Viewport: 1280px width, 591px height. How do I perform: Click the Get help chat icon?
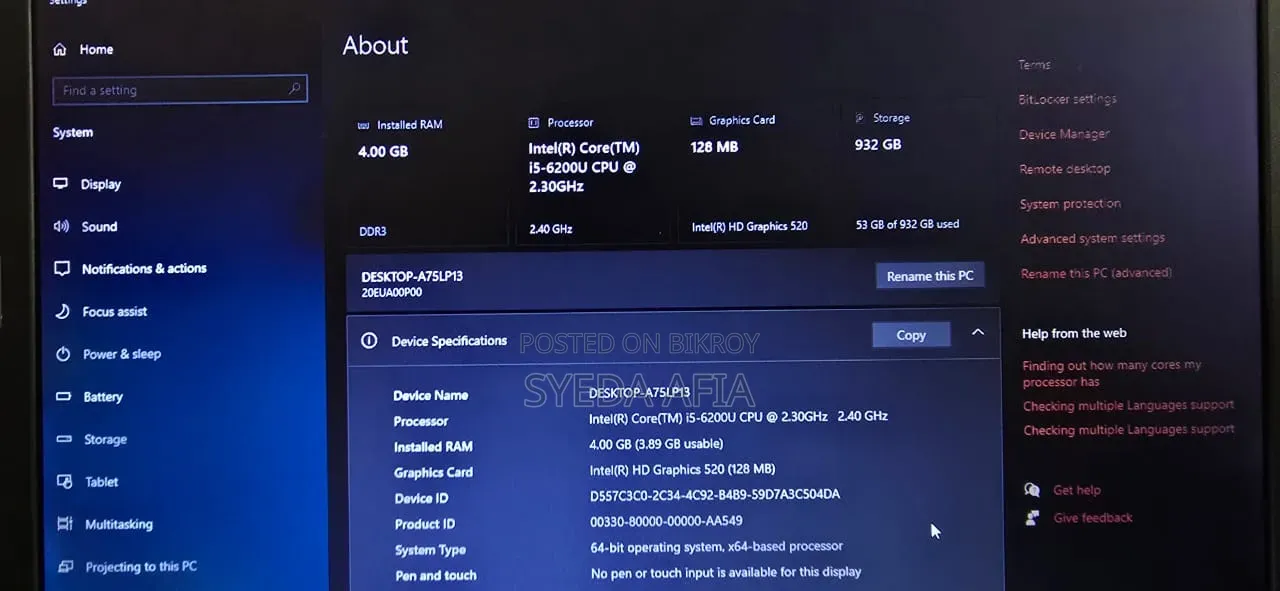(1032, 490)
